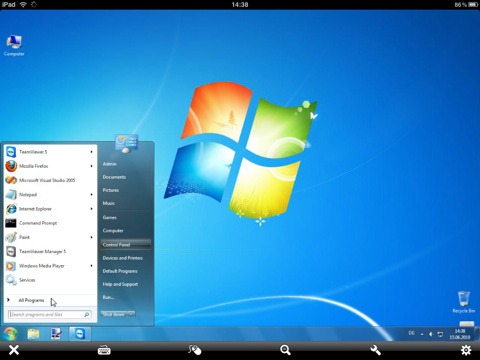Image resolution: width=480 pixels, height=360 pixels.
Task: Click the user account picture in Start menu
Action: tap(126, 144)
